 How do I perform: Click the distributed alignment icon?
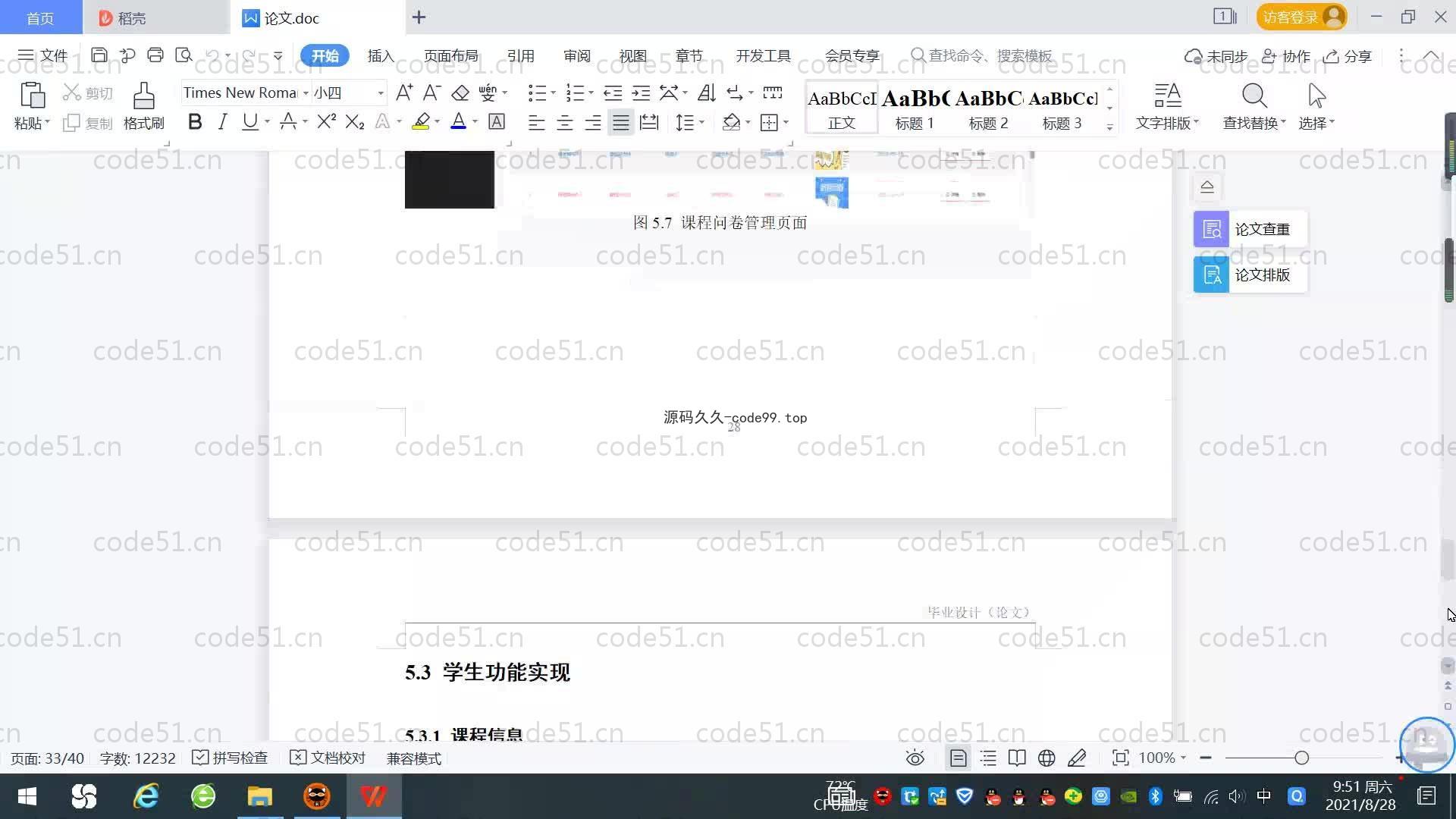tap(649, 122)
